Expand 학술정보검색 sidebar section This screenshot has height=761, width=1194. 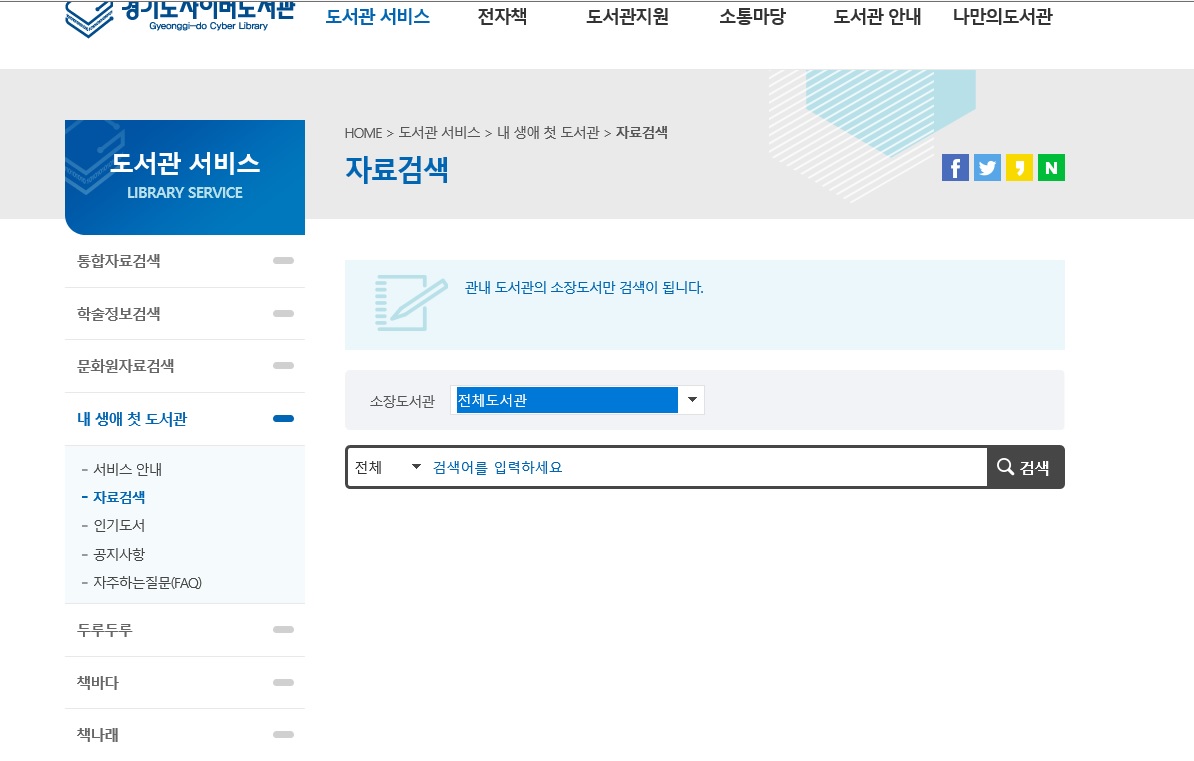tap(185, 313)
